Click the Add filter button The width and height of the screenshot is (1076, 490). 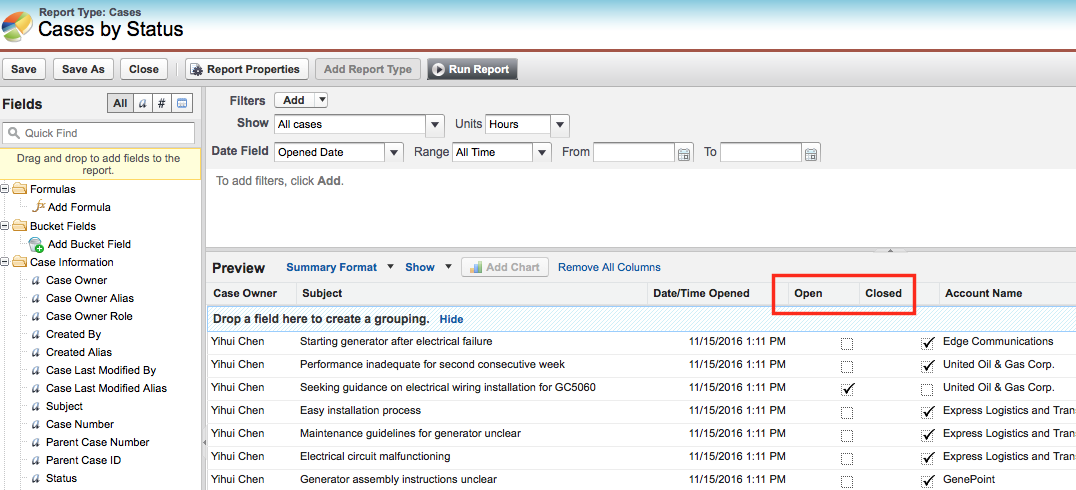[x=294, y=100]
